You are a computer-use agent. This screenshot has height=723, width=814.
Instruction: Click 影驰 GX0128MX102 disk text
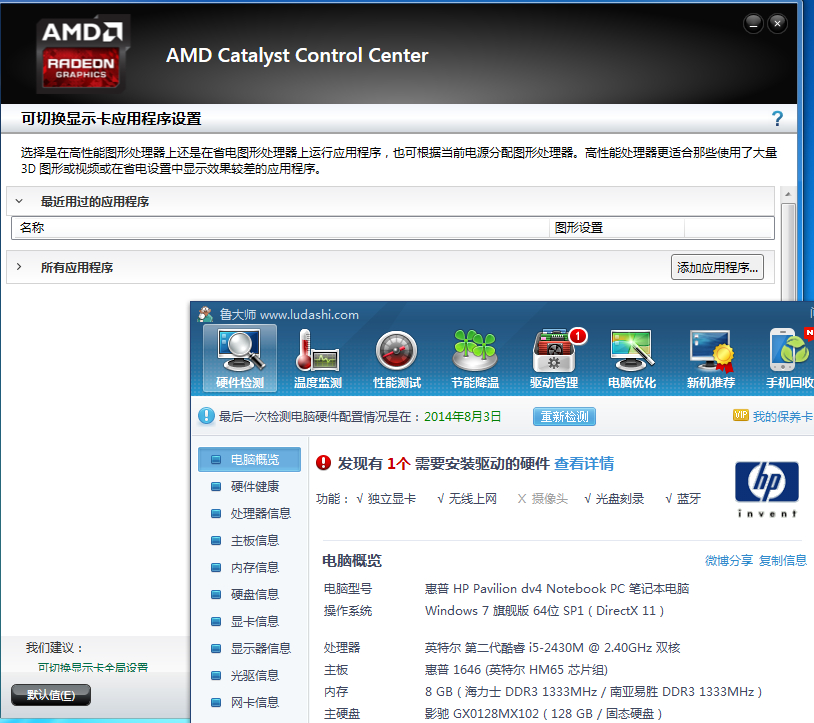pos(543,713)
